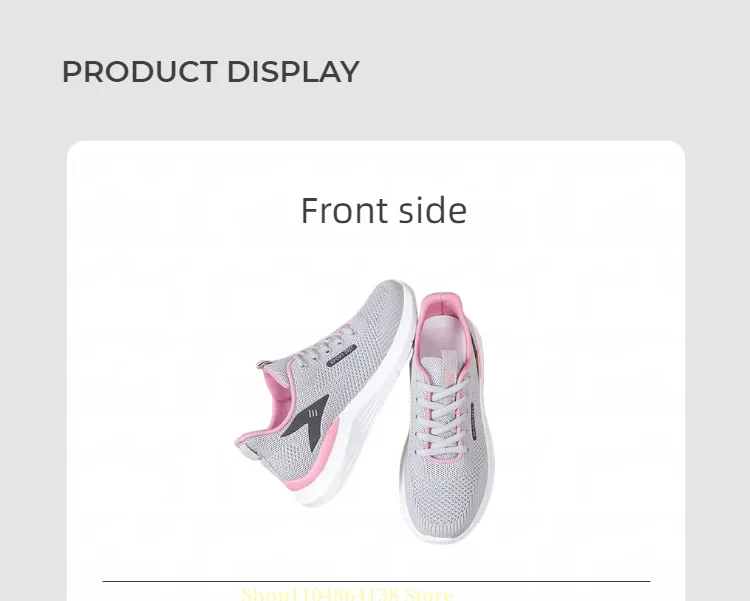Click the PRODUCT DISPLAY heading

pyautogui.click(x=211, y=72)
